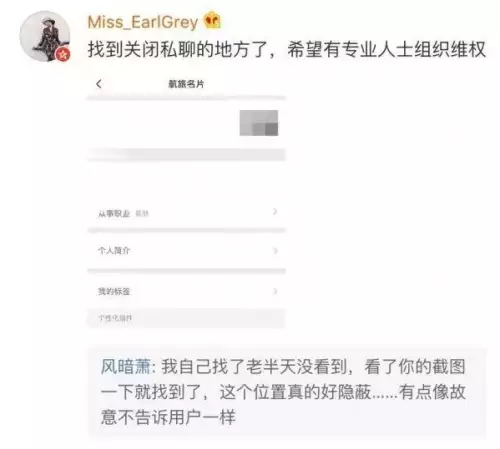500x449 pixels.
Task: Open commenter 风暗萧's profile link
Action: click(126, 366)
